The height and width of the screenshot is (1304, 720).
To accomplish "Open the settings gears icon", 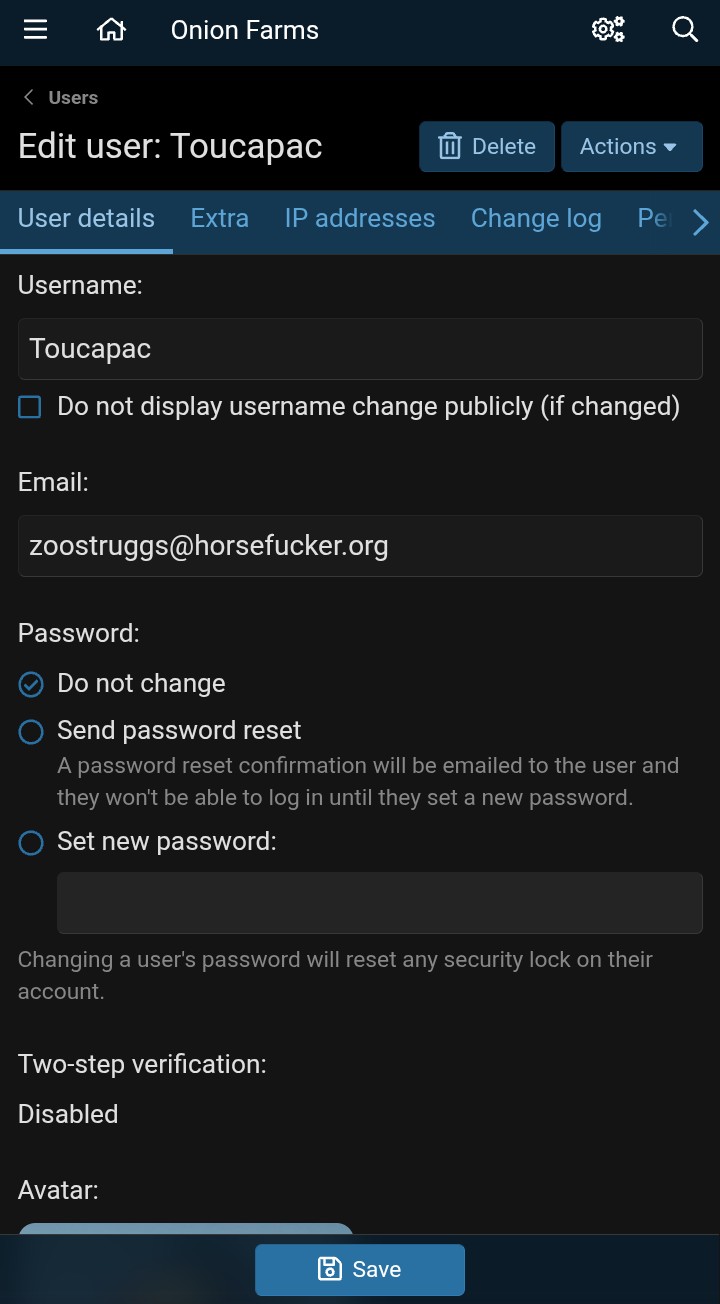I will click(608, 30).
